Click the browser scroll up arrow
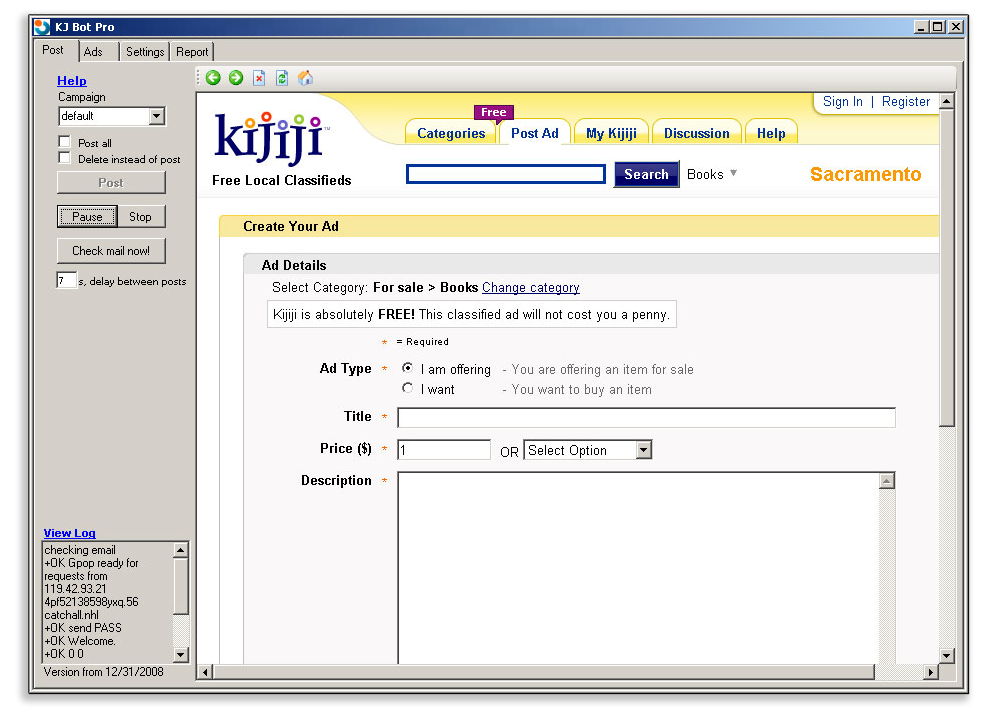Image resolution: width=1000 pixels, height=720 pixels. [x=947, y=101]
